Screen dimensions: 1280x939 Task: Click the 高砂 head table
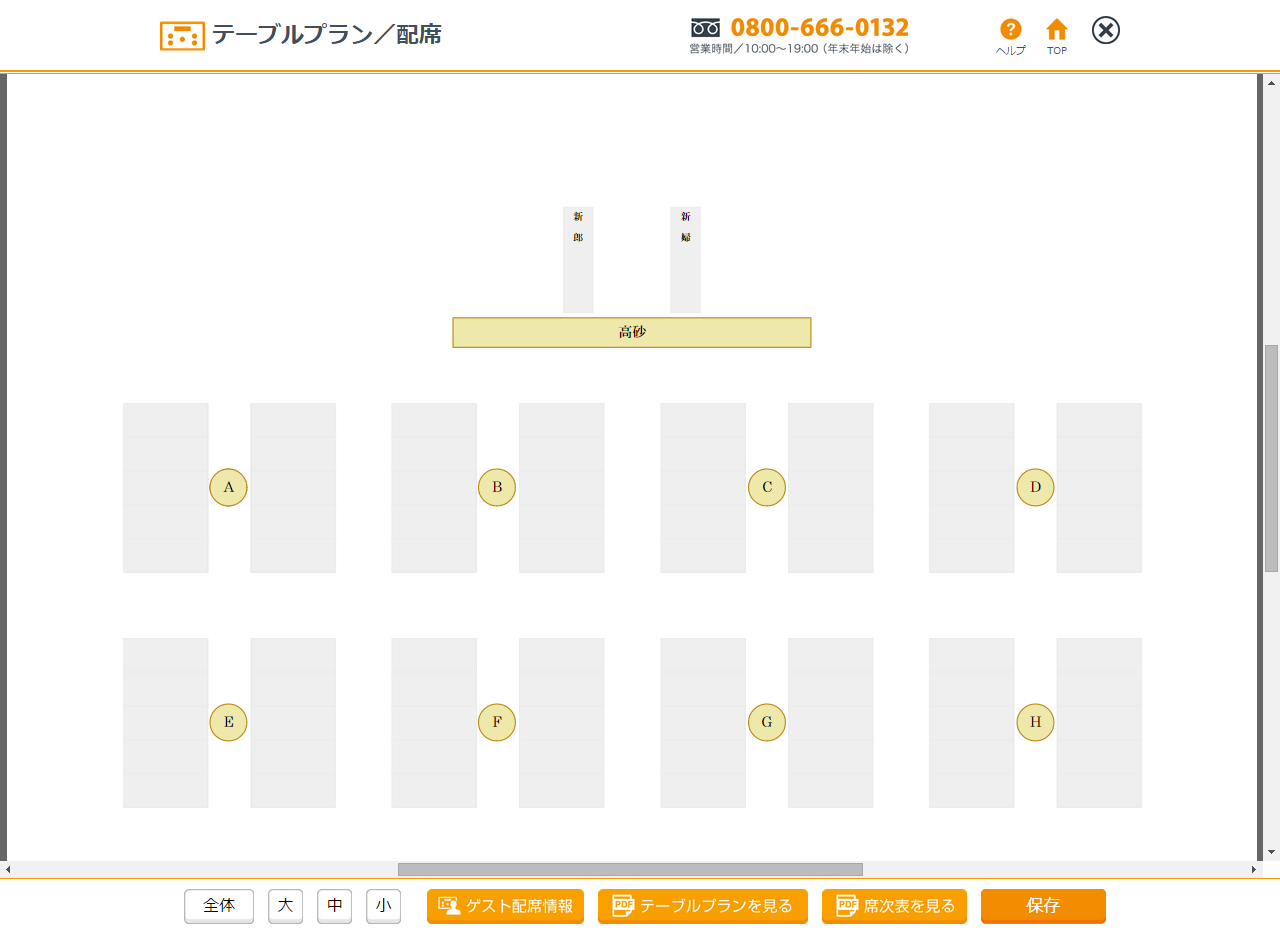[632, 332]
